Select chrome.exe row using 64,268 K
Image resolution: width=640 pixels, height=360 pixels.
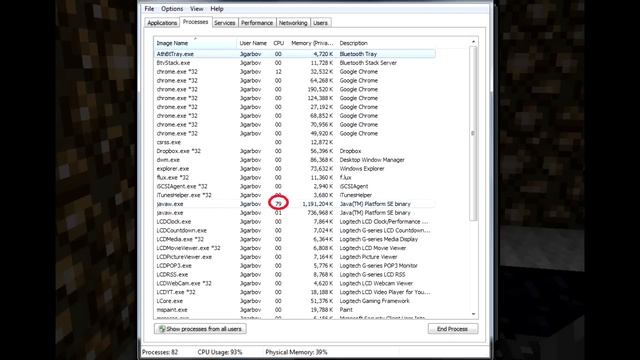click(294, 80)
